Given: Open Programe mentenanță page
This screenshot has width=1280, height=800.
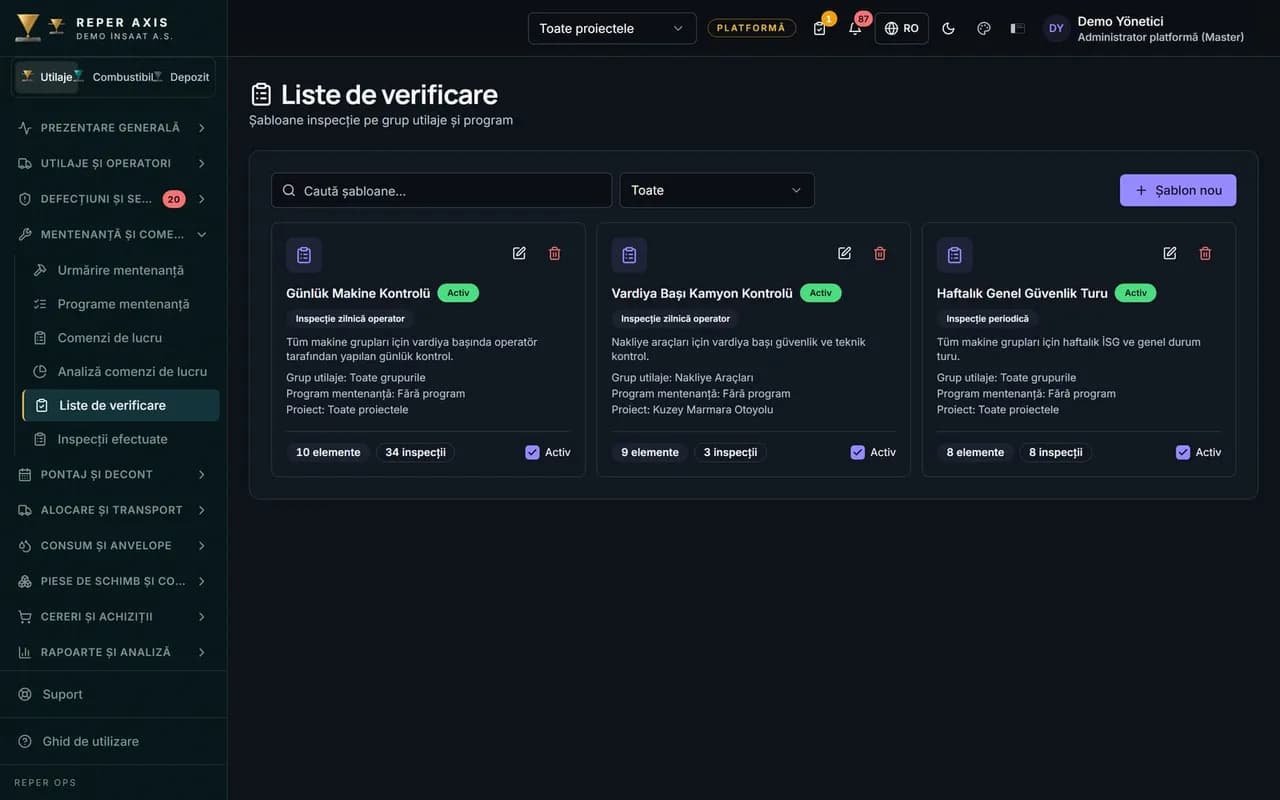Looking at the screenshot, I should tap(121, 304).
